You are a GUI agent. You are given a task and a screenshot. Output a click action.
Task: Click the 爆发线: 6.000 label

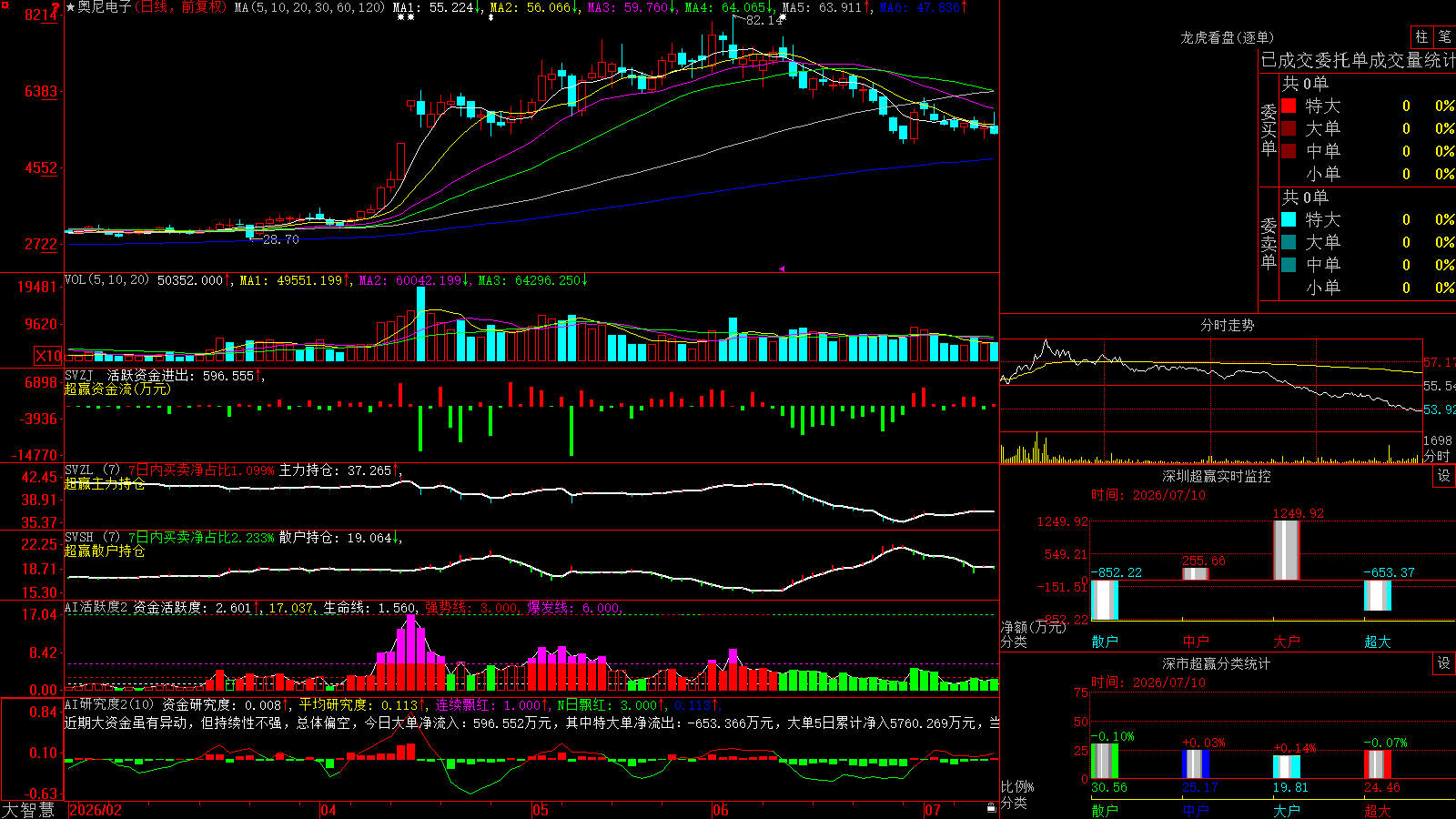pyautogui.click(x=574, y=608)
